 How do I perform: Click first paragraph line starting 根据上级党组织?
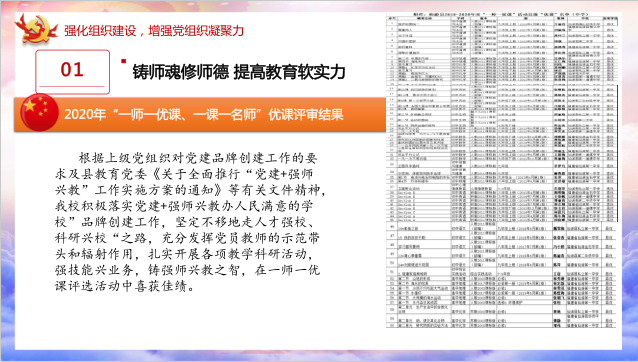click(198, 158)
